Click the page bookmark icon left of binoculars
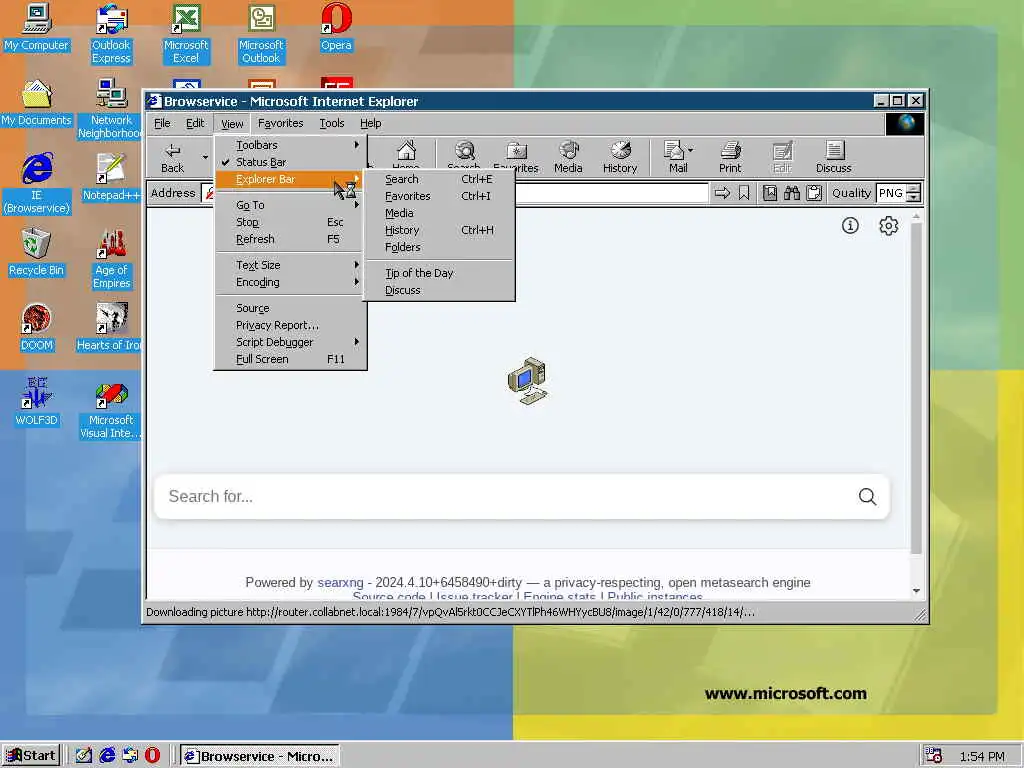This screenshot has width=1024, height=768. 770,193
